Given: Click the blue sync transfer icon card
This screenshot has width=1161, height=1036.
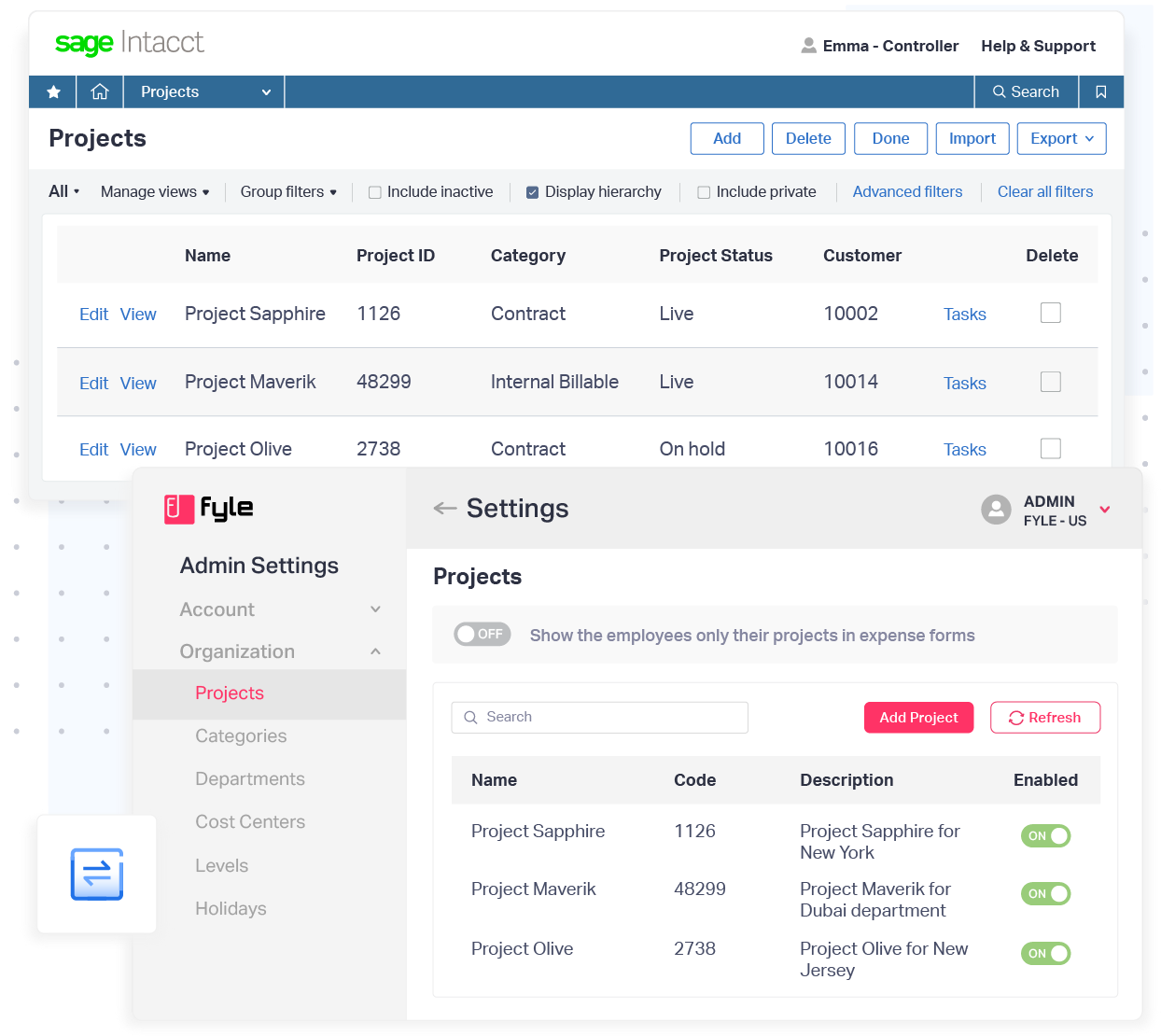Looking at the screenshot, I should coord(97,874).
